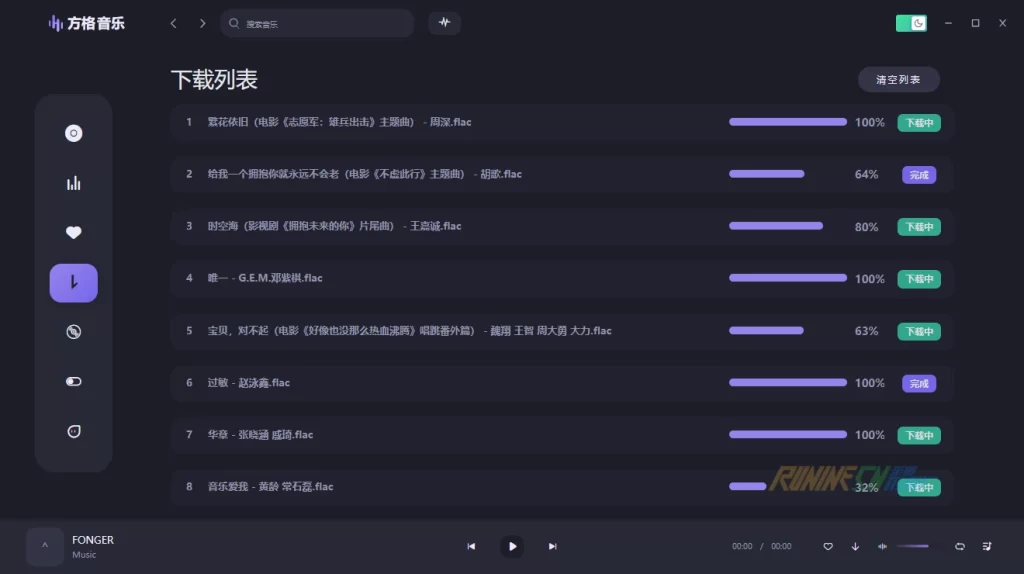Toggle the dark mode switch at top right

point(911,23)
